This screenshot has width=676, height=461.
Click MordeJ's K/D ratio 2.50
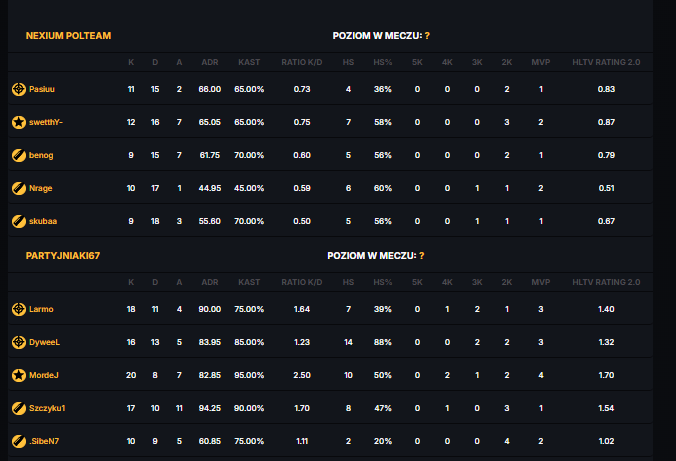[302, 375]
